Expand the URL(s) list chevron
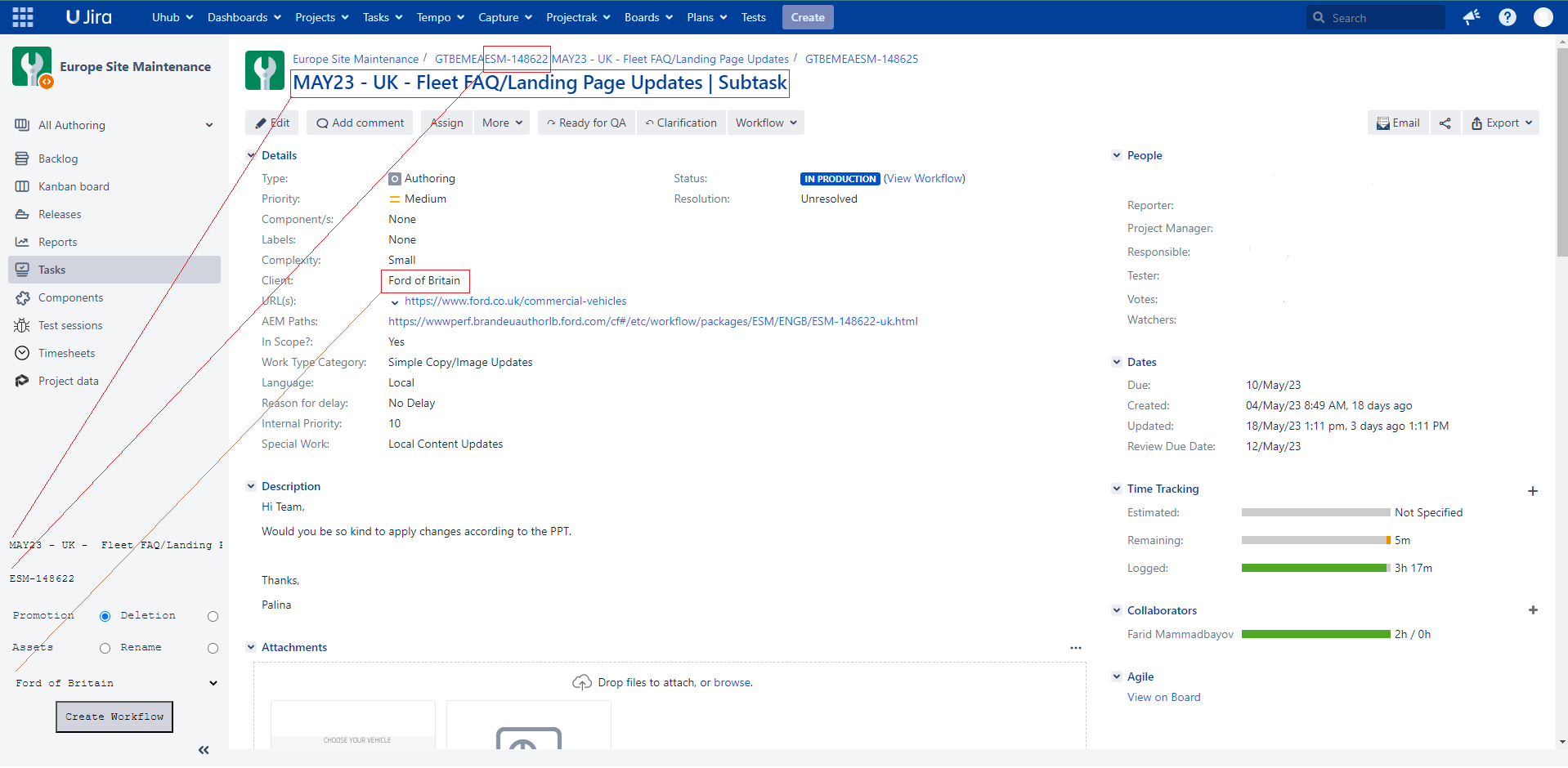Image resolution: width=1568 pixels, height=768 pixels. click(x=395, y=302)
